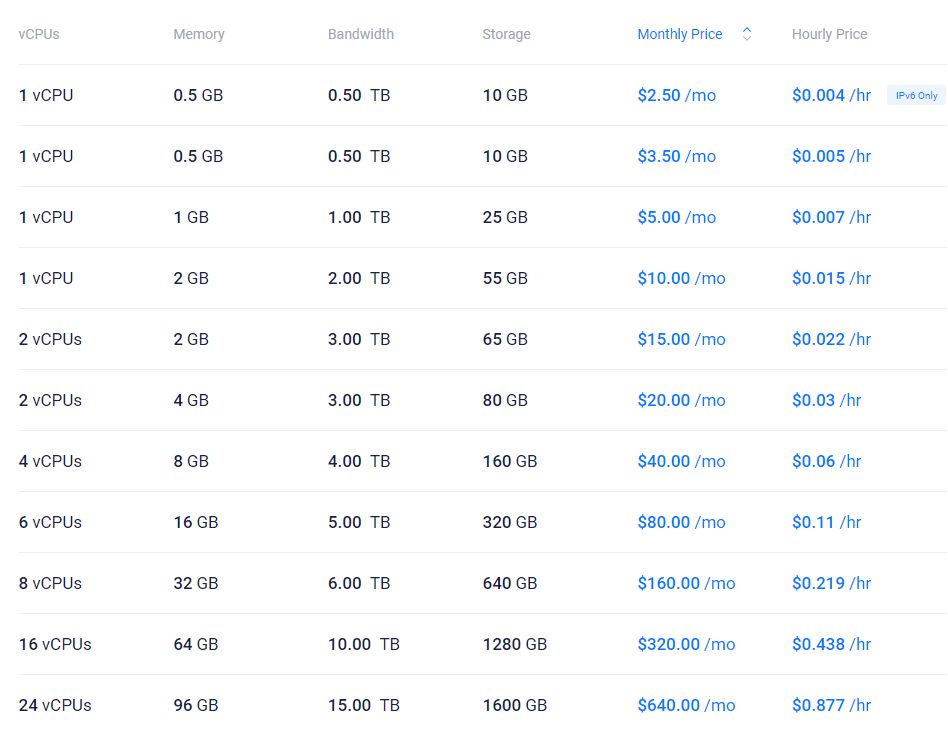This screenshot has height=731, width=948.
Task: Click the Monthly Price sort arrows icon
Action: [746, 34]
